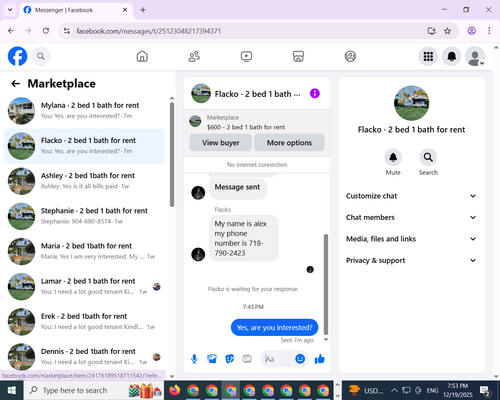Select the Messenger | Facebook tab
The image size is (500, 400).
pos(76,10)
